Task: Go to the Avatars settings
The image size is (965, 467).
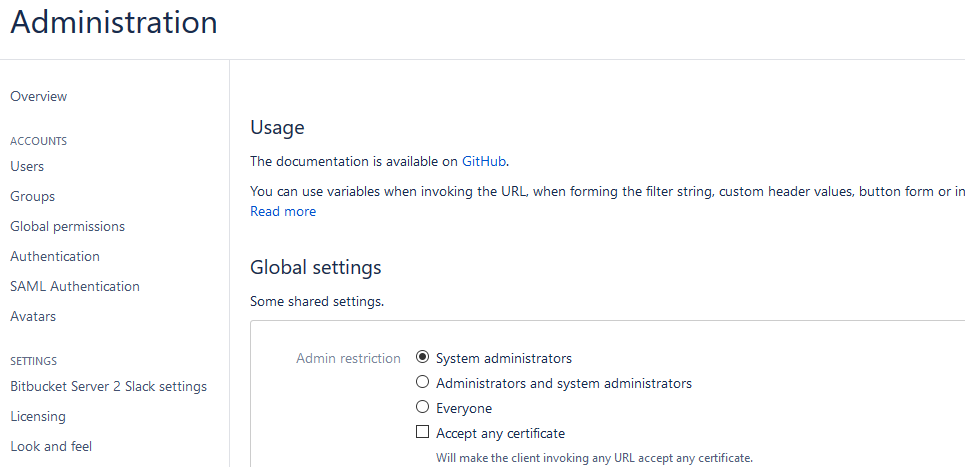Action: pyautogui.click(x=33, y=316)
